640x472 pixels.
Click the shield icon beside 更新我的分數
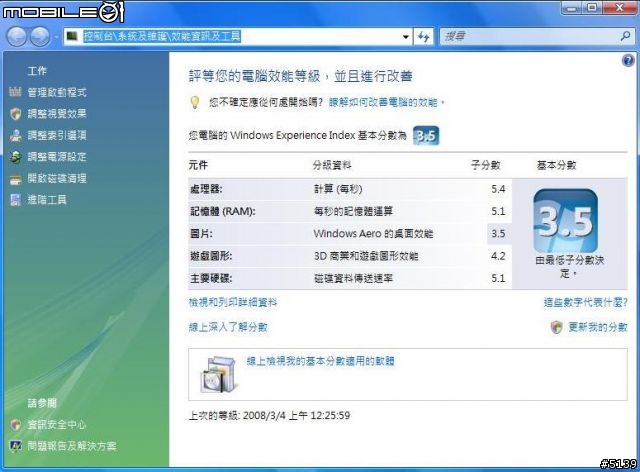(556, 327)
